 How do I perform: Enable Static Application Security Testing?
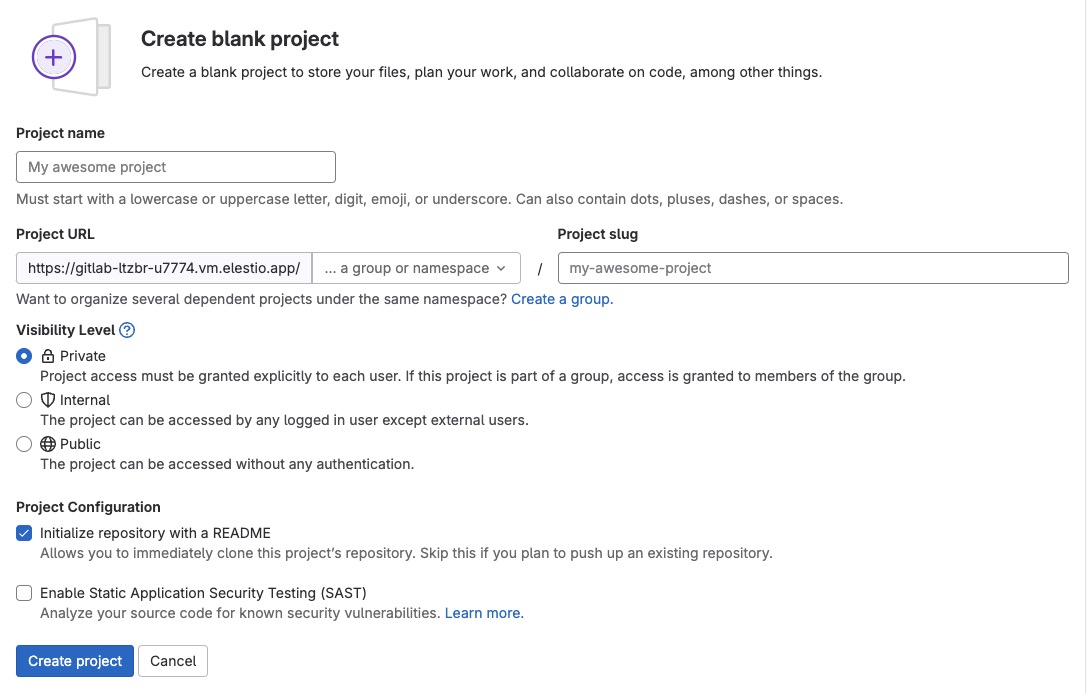point(24,593)
